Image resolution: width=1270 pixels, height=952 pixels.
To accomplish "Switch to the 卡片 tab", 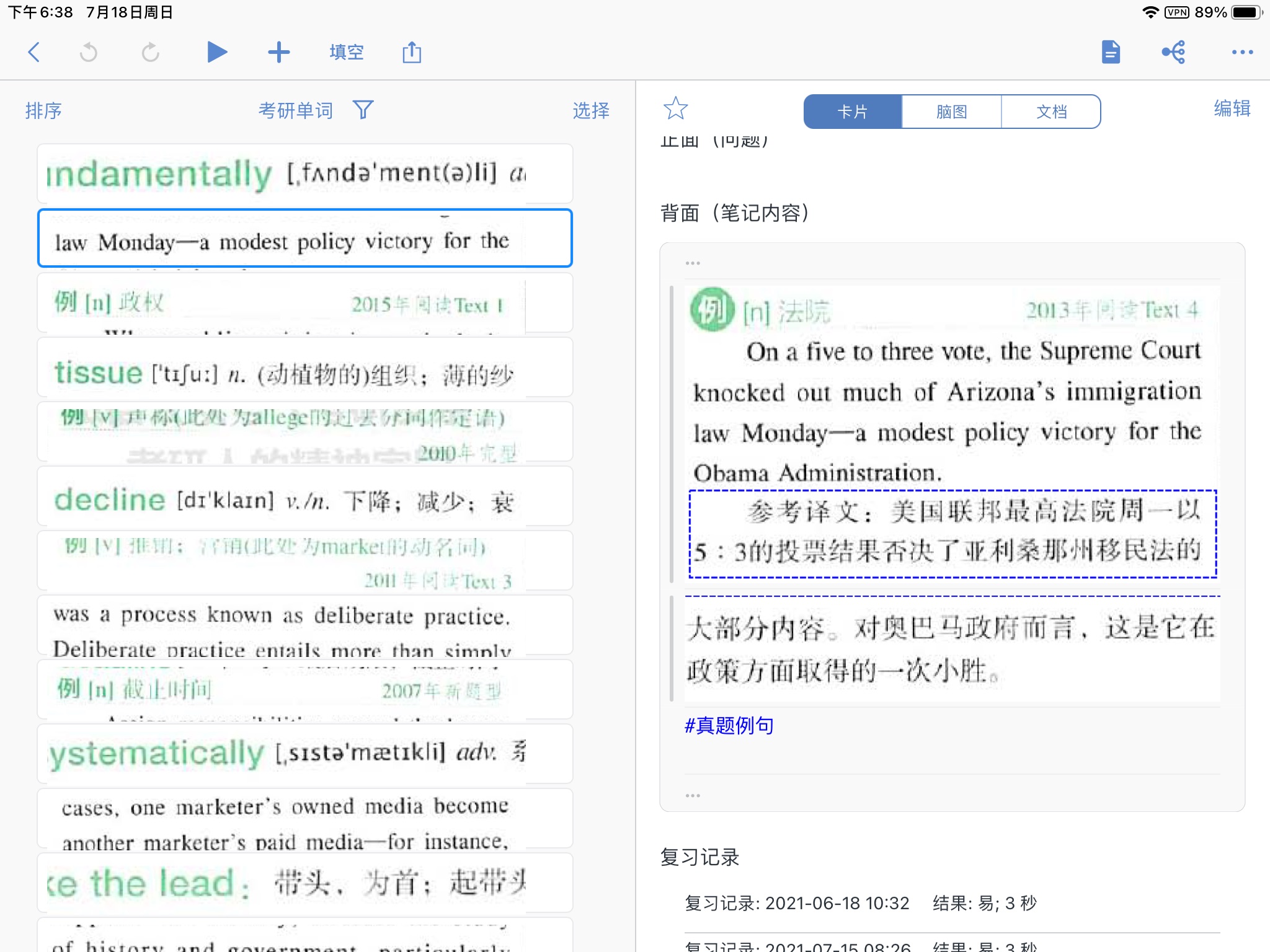I will tap(853, 112).
